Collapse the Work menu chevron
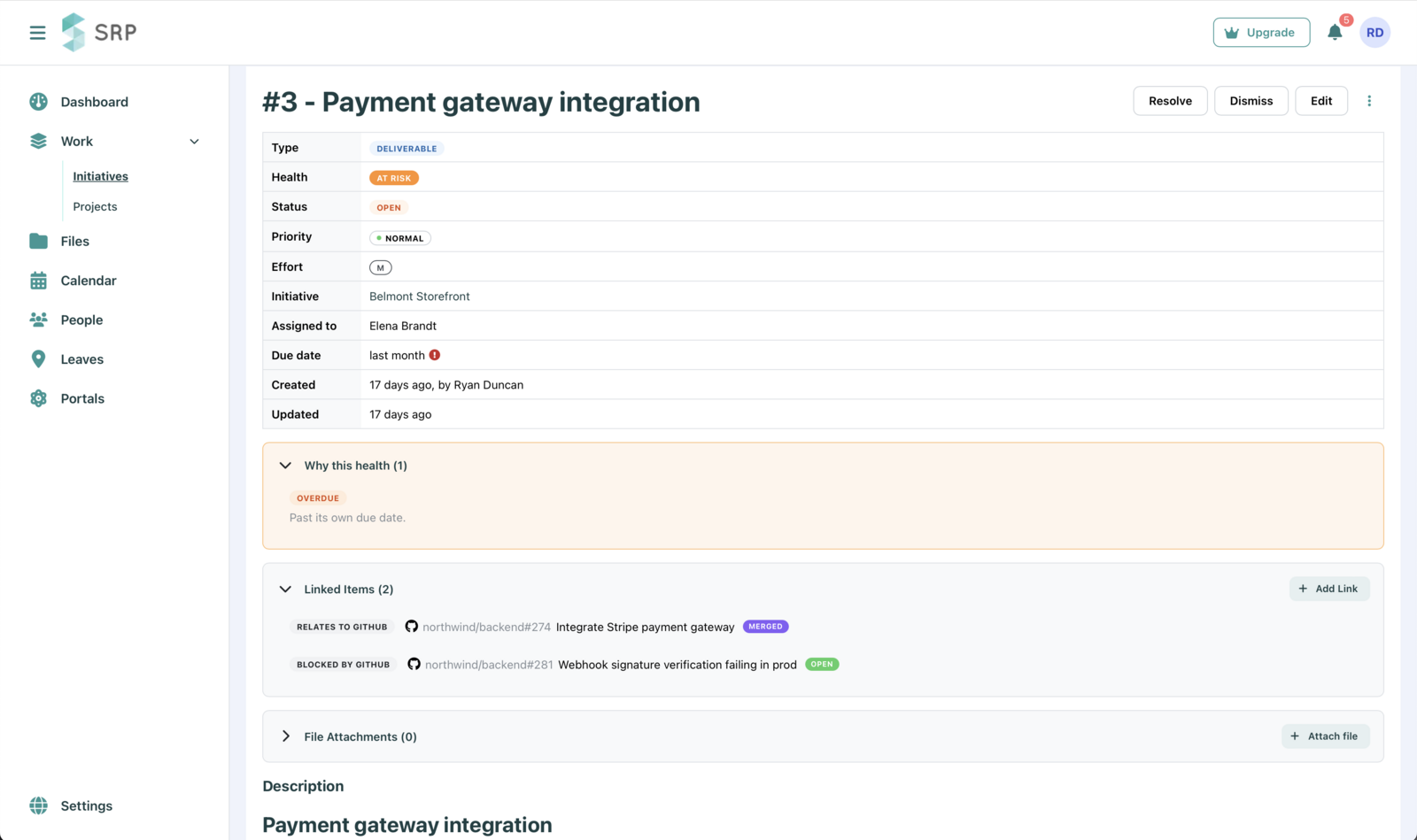The width and height of the screenshot is (1417, 840). coord(194,142)
